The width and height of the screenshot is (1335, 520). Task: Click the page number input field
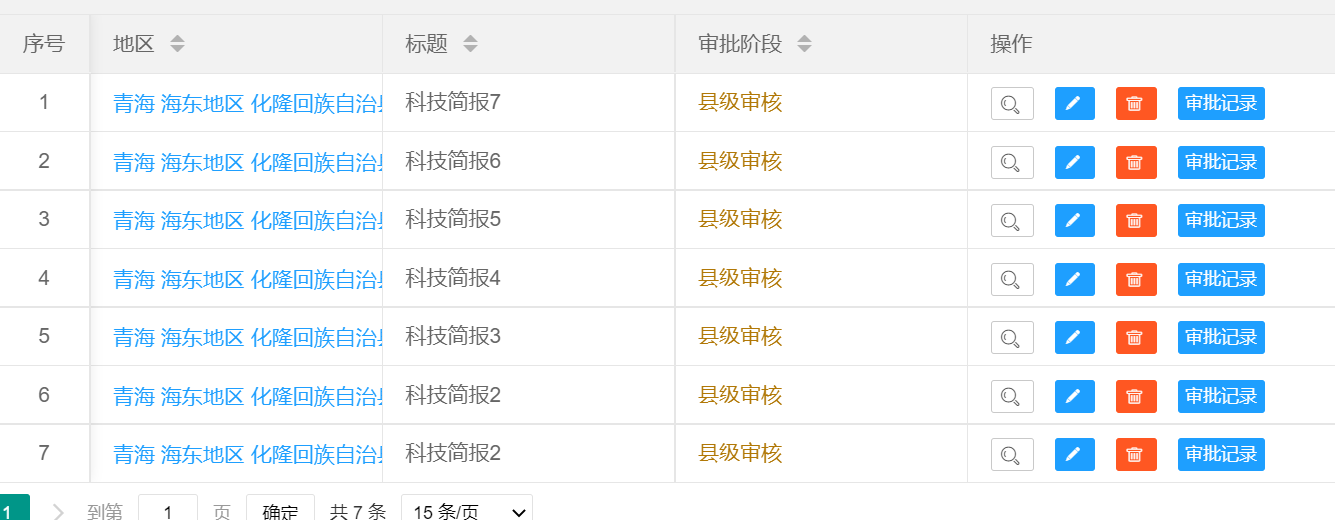coord(168,511)
